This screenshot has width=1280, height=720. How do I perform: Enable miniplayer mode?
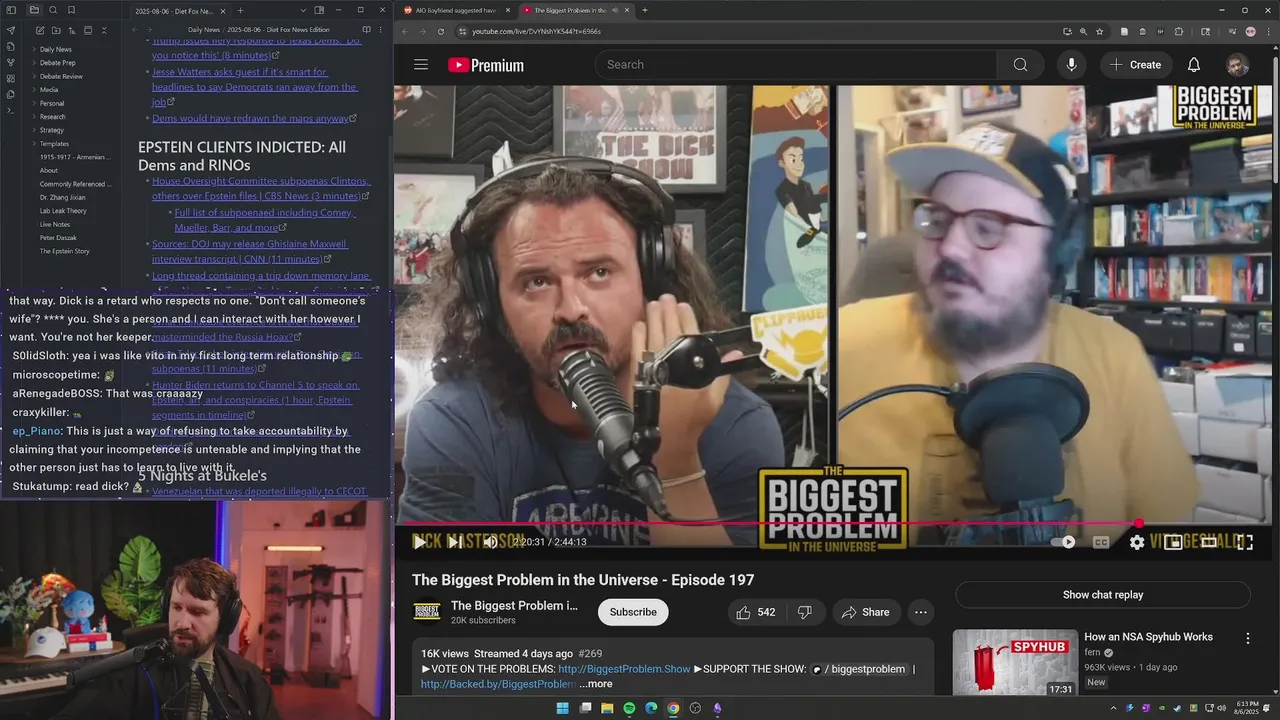point(1173,542)
